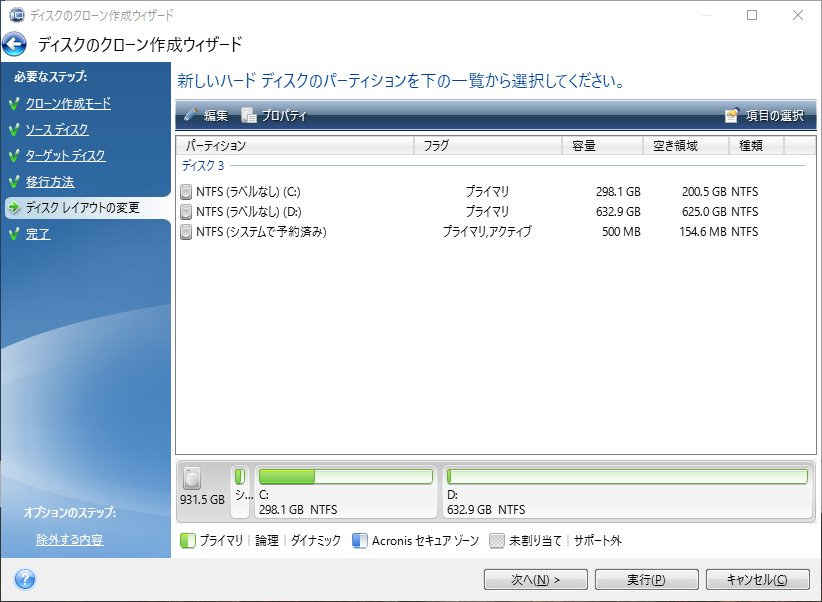
Task: Sort by the パーティション column header
Action: [295, 145]
